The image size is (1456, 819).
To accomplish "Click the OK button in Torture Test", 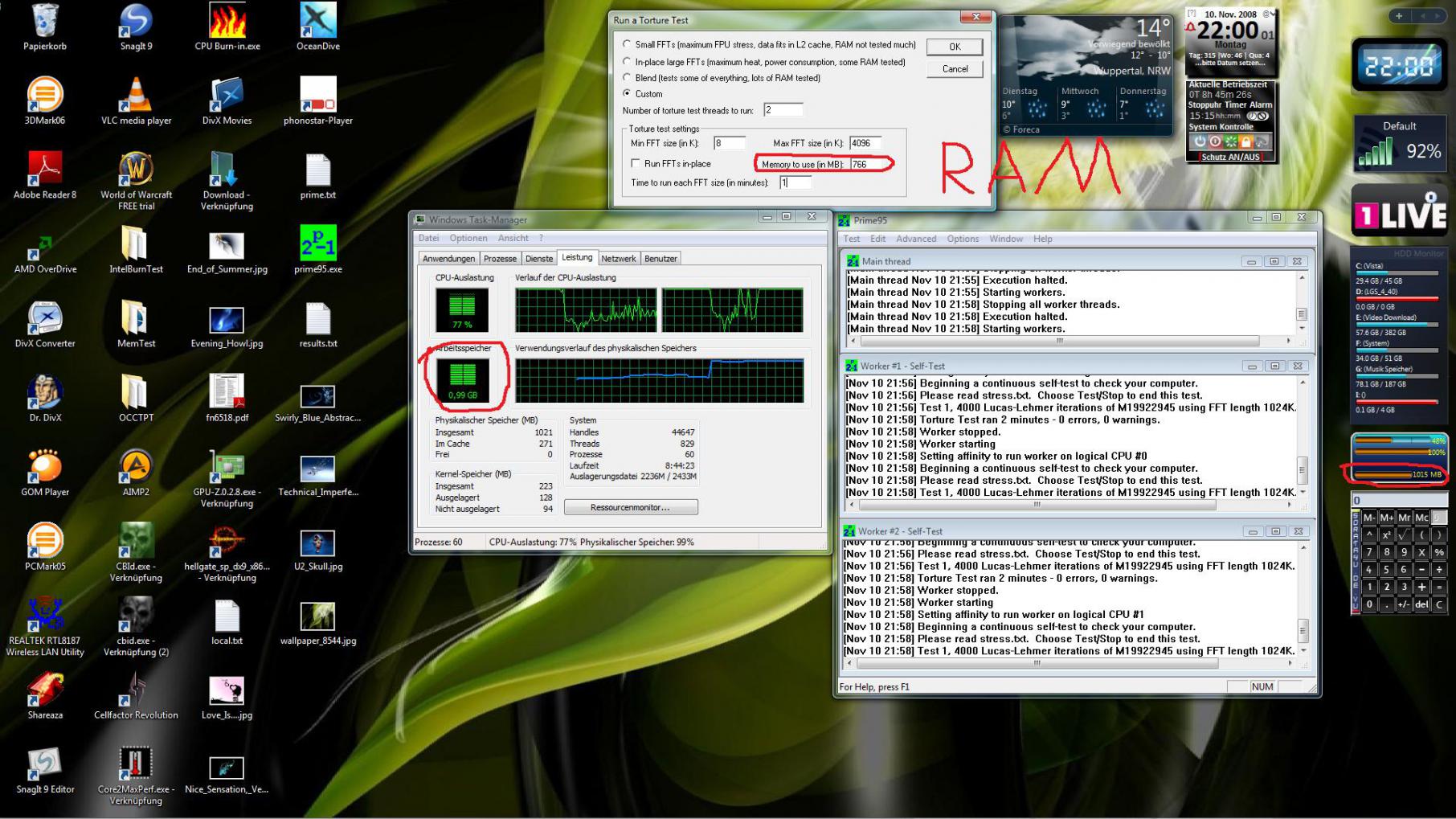I will click(954, 47).
